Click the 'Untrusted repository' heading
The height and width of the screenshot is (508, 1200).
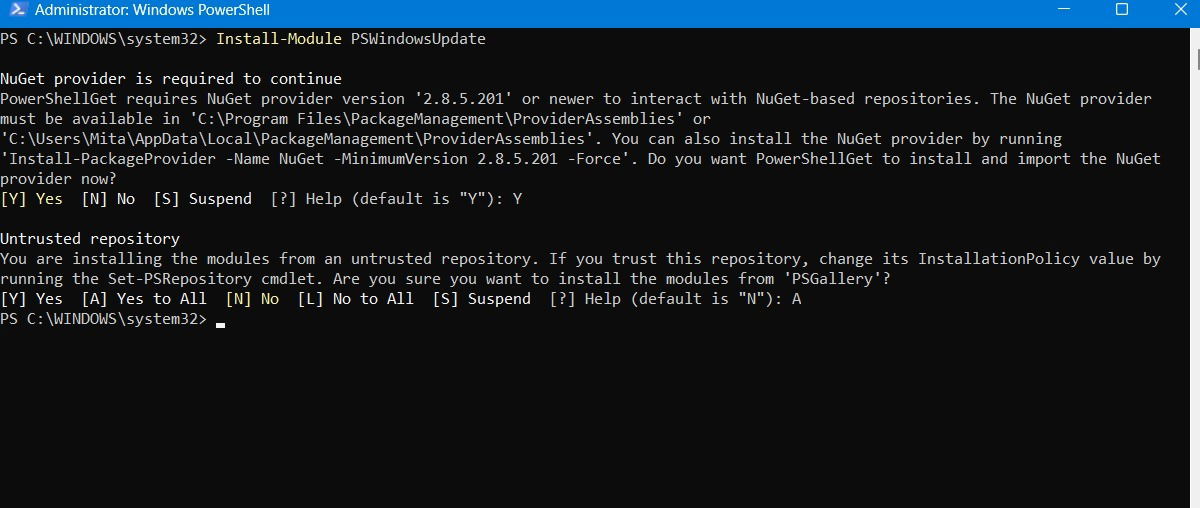(x=90, y=239)
